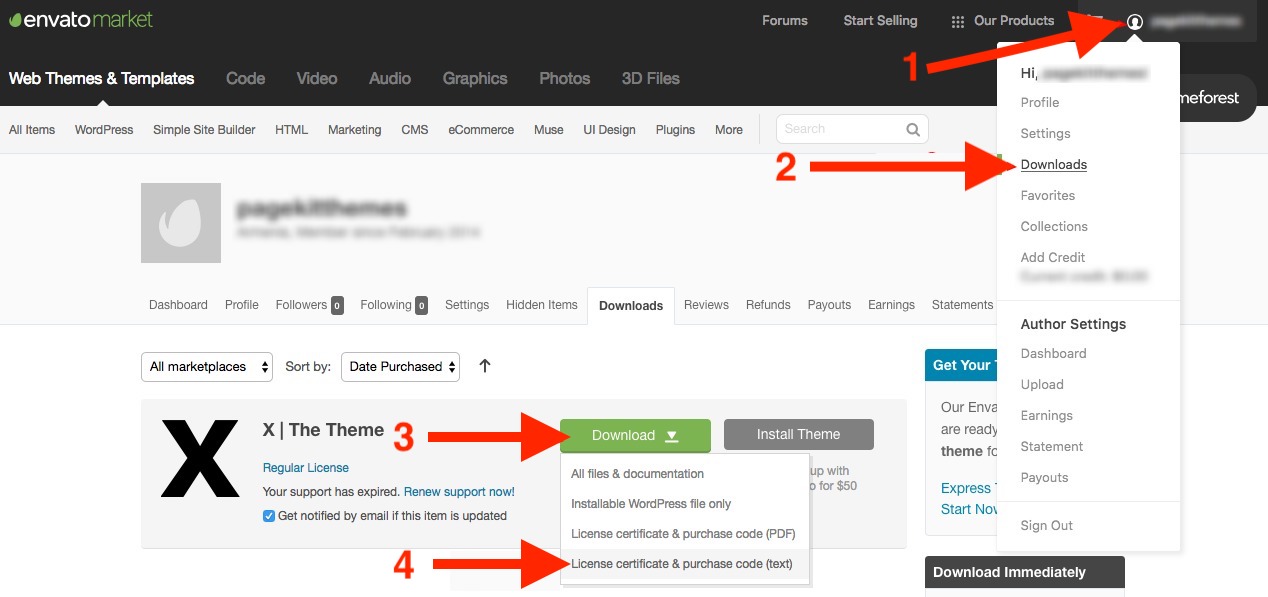Click the X theme logo
1268x597 pixels.
pos(199,456)
